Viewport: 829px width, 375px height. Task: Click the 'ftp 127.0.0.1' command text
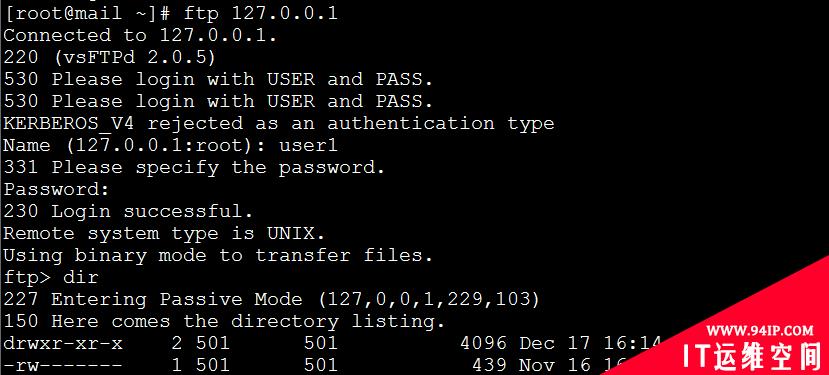coord(260,14)
